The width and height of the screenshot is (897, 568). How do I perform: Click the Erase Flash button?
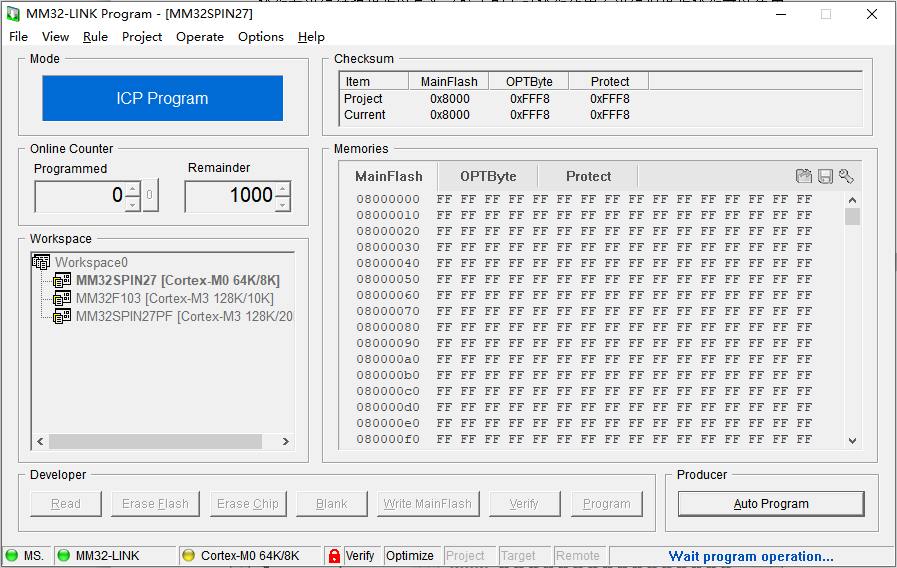click(x=155, y=503)
